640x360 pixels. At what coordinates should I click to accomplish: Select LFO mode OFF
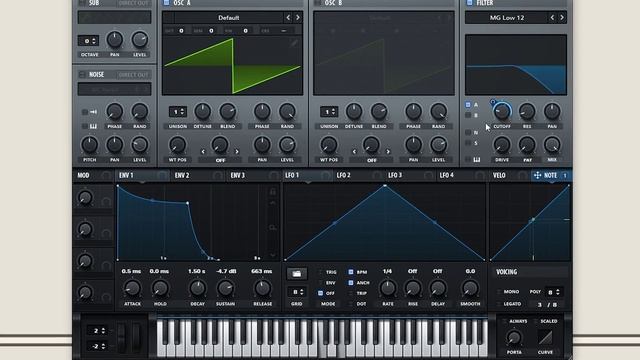[x=320, y=293]
